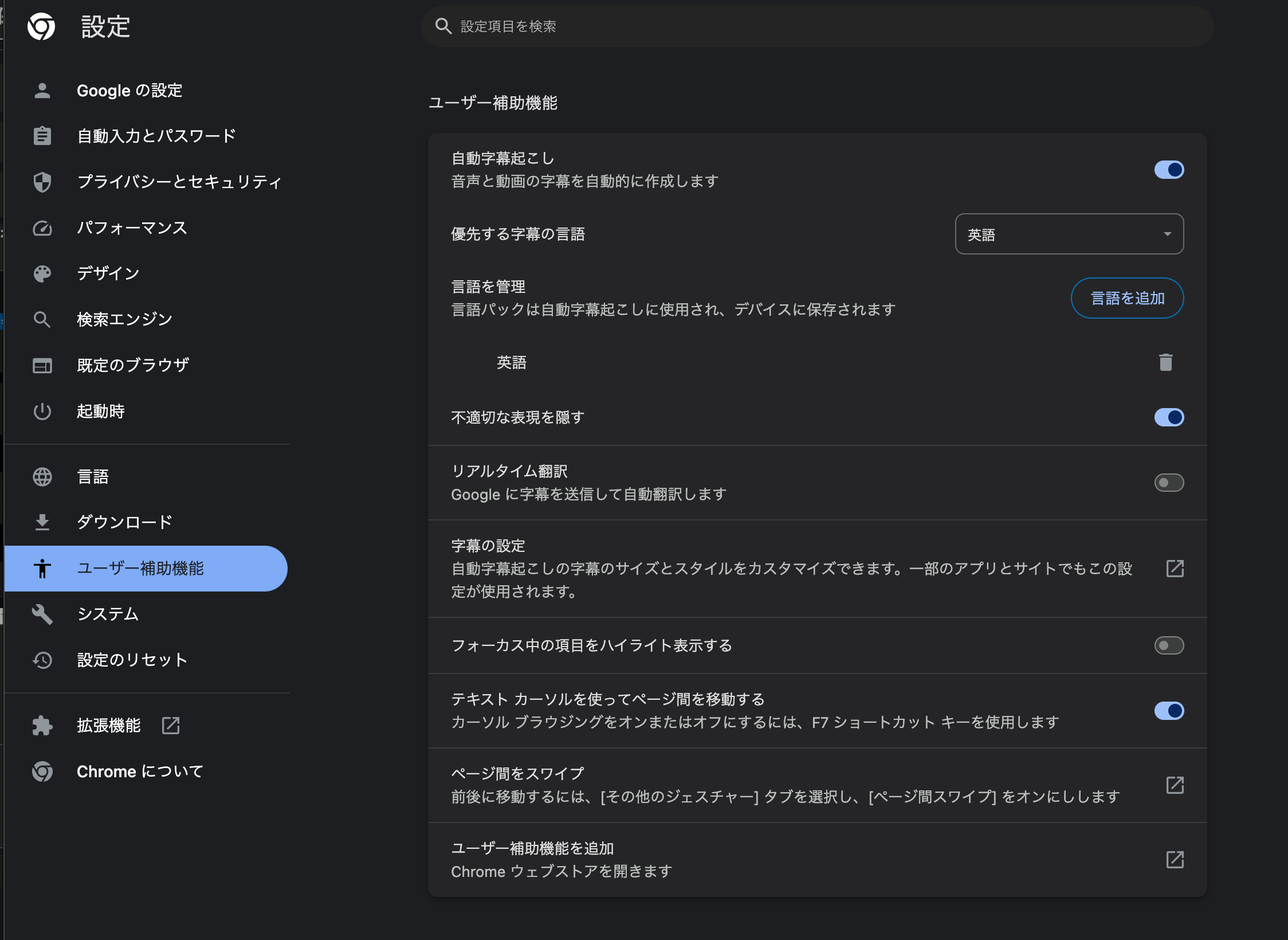The height and width of the screenshot is (940, 1288).
Task: Click the speedometer icon for パフォーマンス
Action: click(42, 228)
